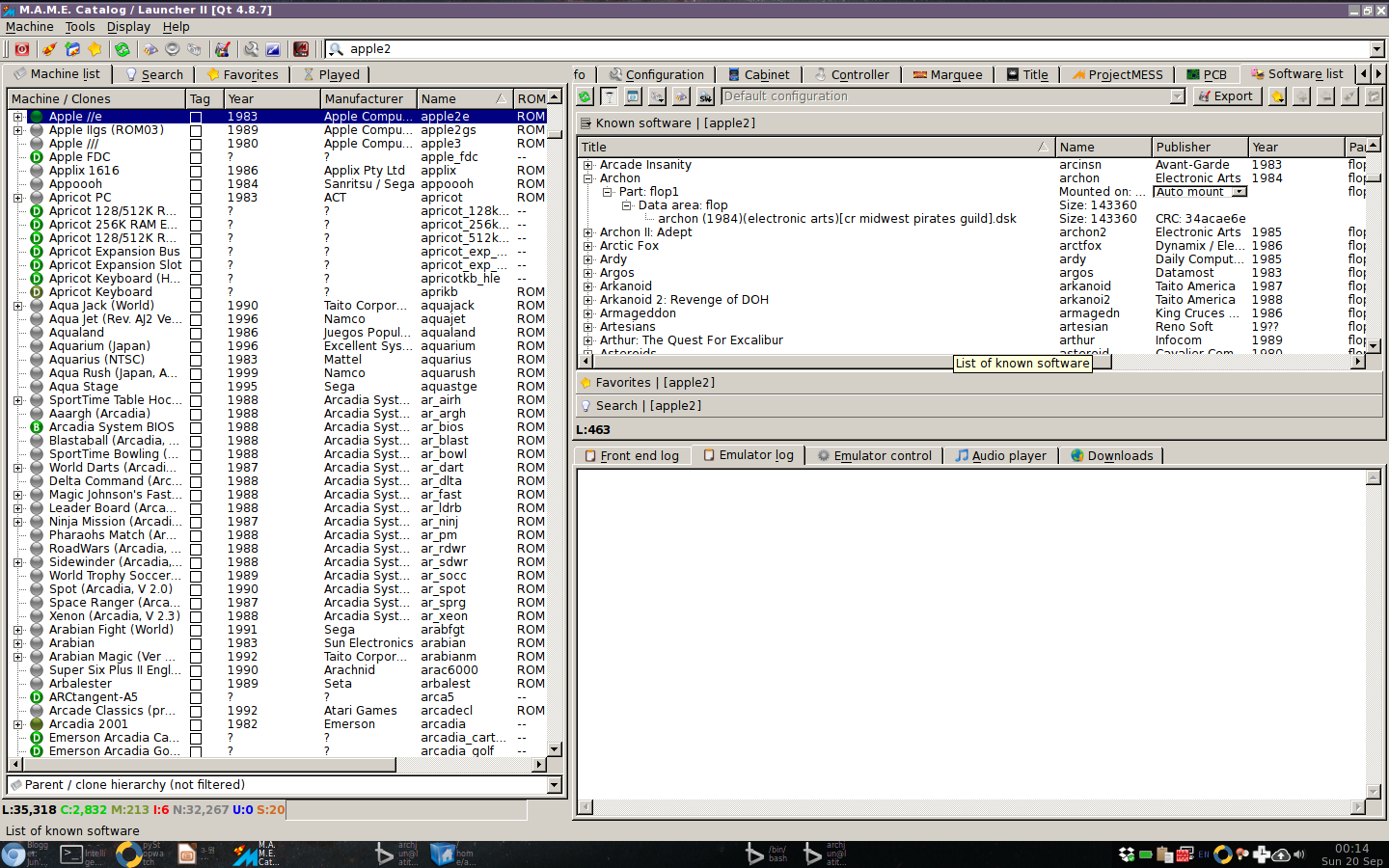This screenshot has width=1389, height=868.
Task: Click the M.A.M.E. red logo icon in the toolbar
Action: click(x=301, y=49)
